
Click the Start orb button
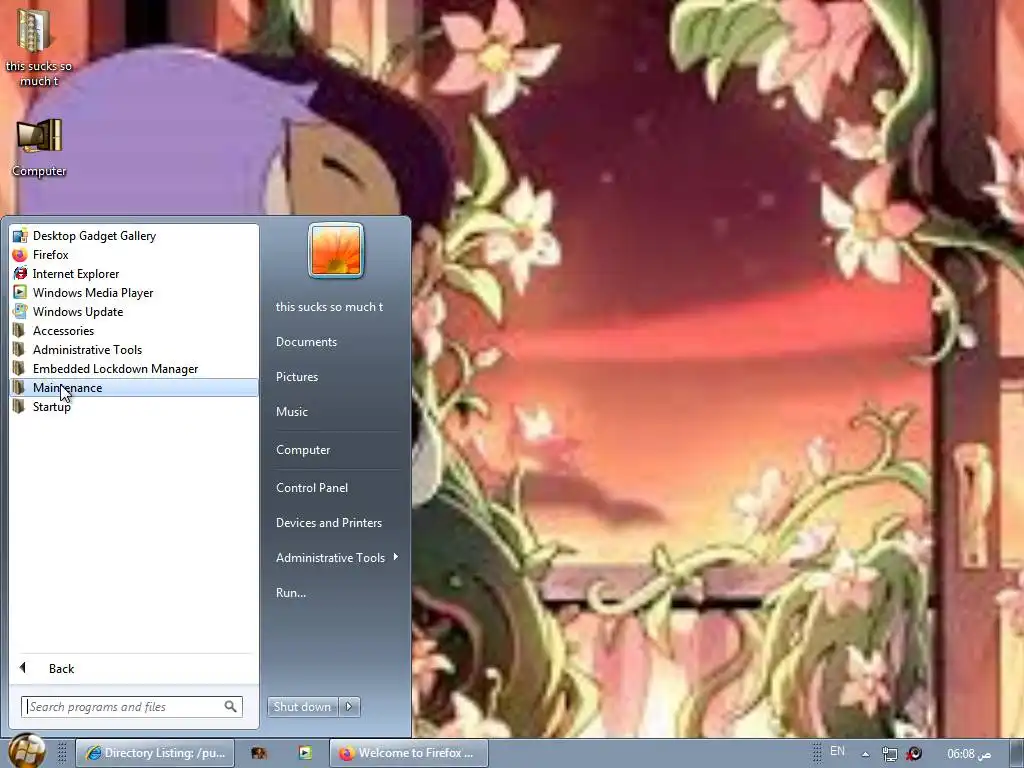(27, 752)
